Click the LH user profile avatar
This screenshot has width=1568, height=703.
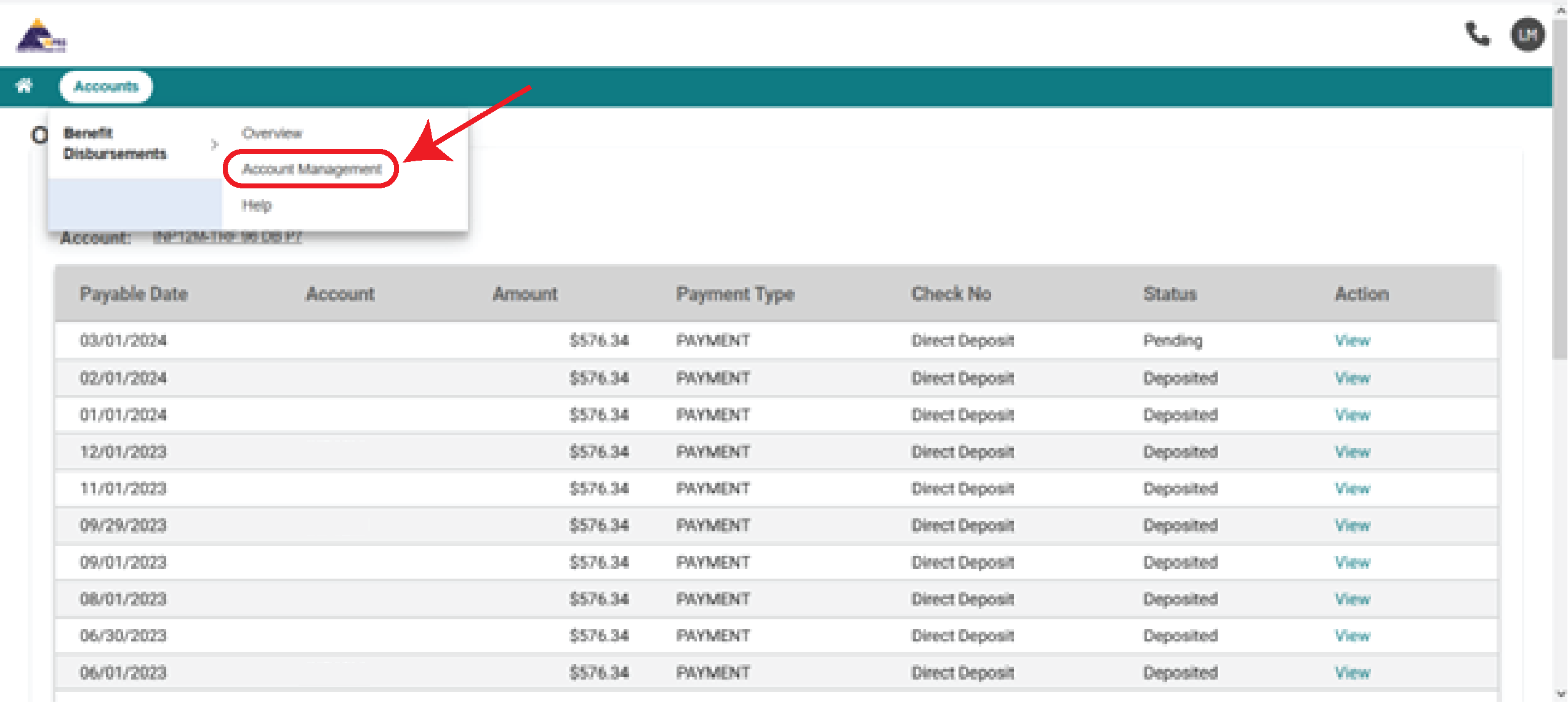click(1527, 35)
